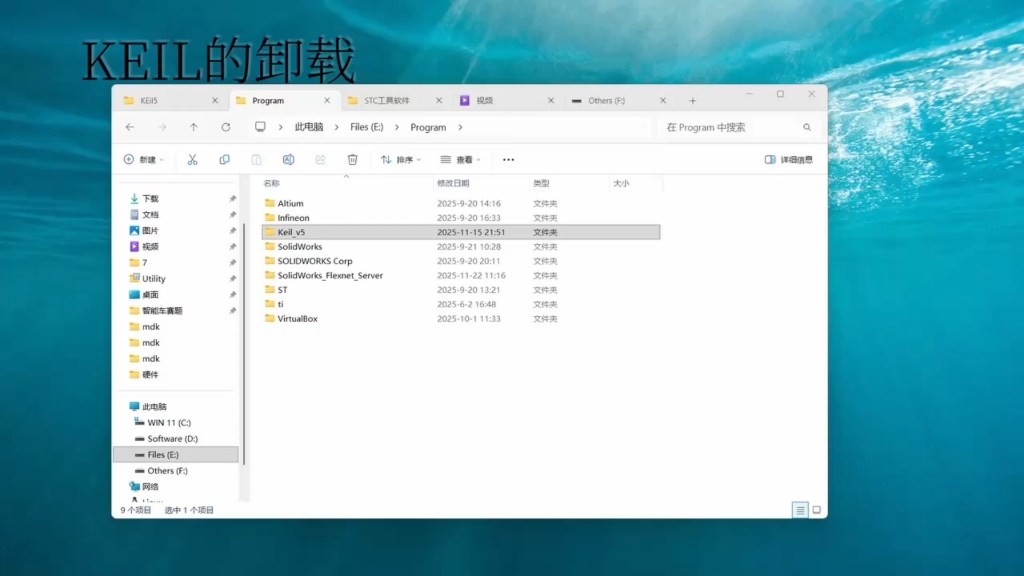This screenshot has width=1024, height=576.
Task: Open the 查看 view options dropdown
Action: [460, 160]
